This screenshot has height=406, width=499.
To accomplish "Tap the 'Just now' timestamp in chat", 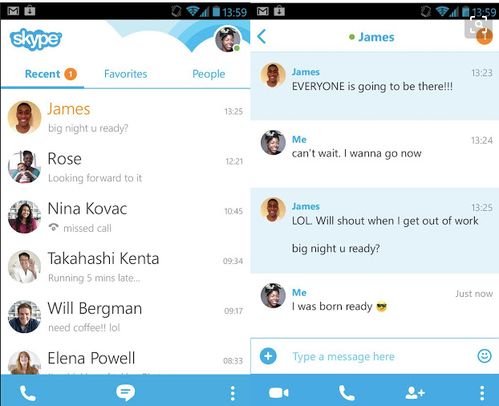I will (x=474, y=294).
